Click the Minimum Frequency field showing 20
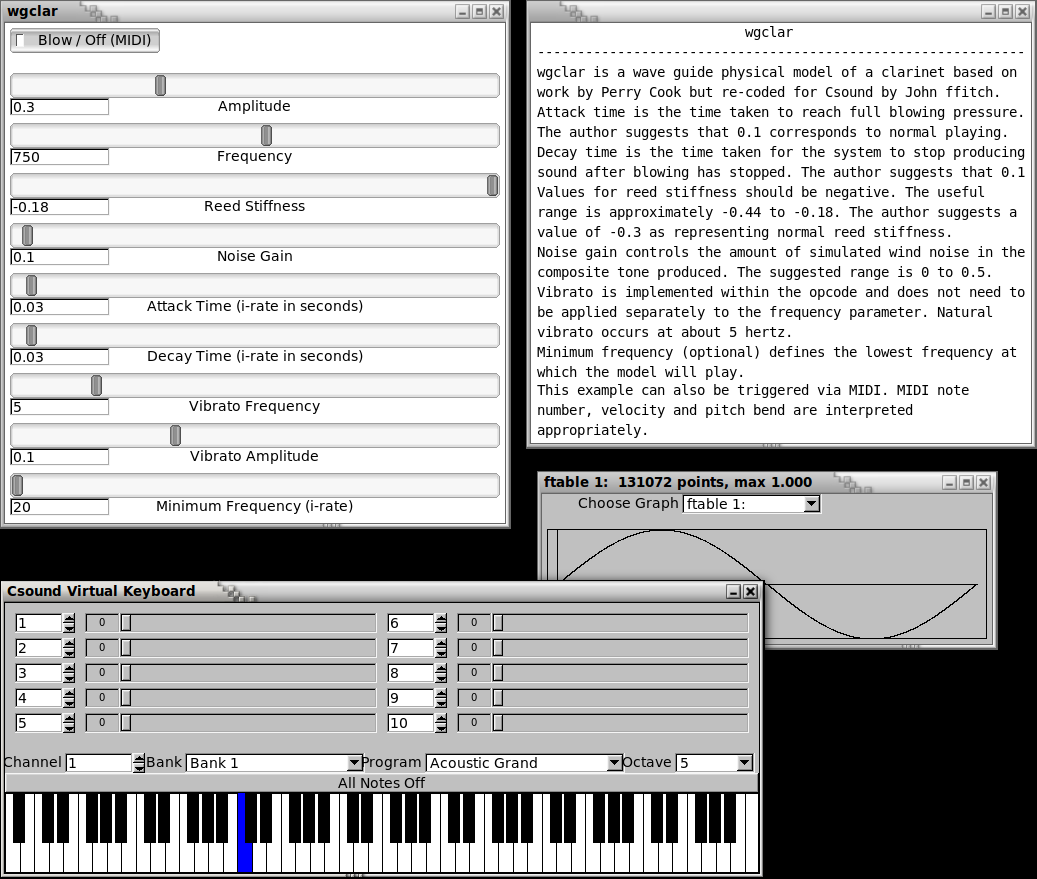The image size is (1037, 879). pyautogui.click(x=60, y=507)
